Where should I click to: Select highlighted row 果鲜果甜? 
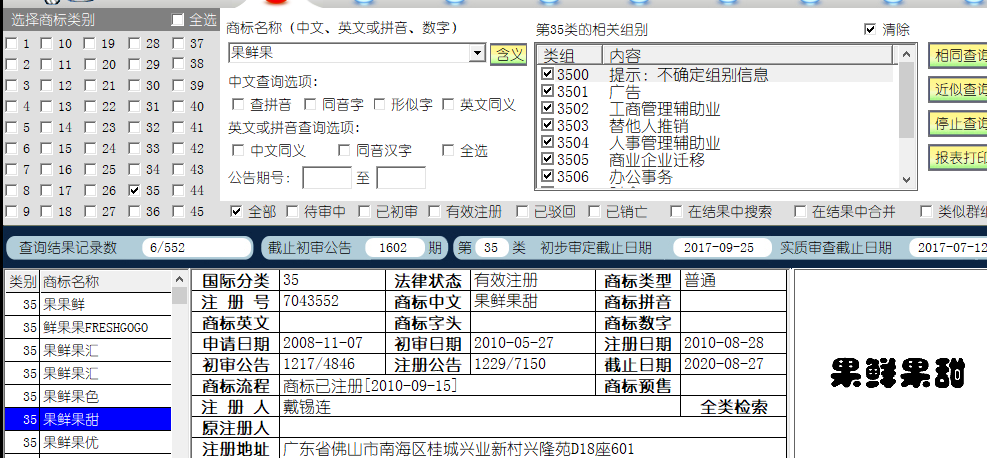coord(88,419)
